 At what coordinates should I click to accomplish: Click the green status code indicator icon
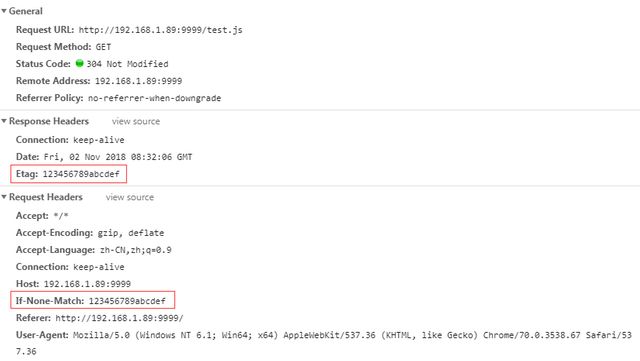[80, 63]
